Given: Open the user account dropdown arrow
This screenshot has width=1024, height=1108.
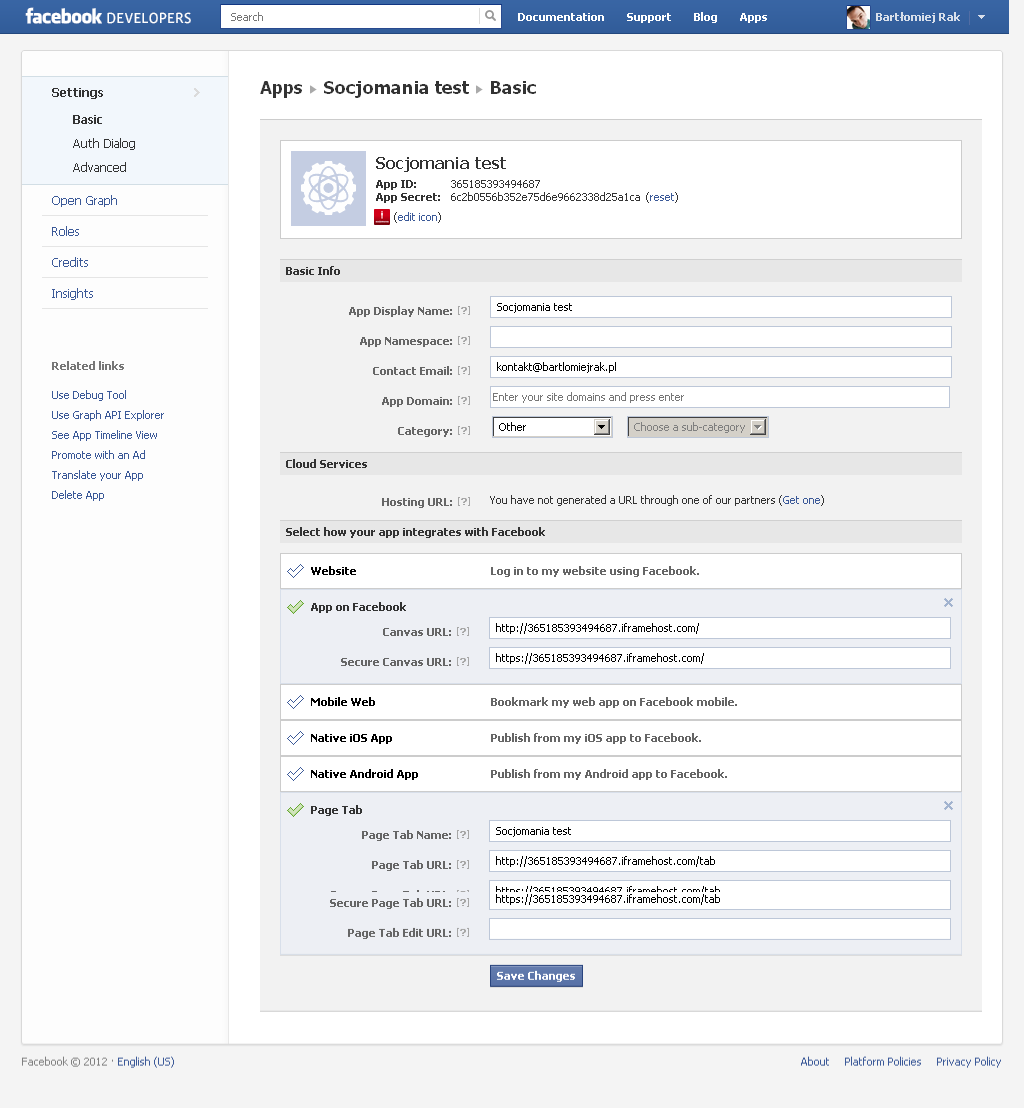Looking at the screenshot, I should point(982,17).
